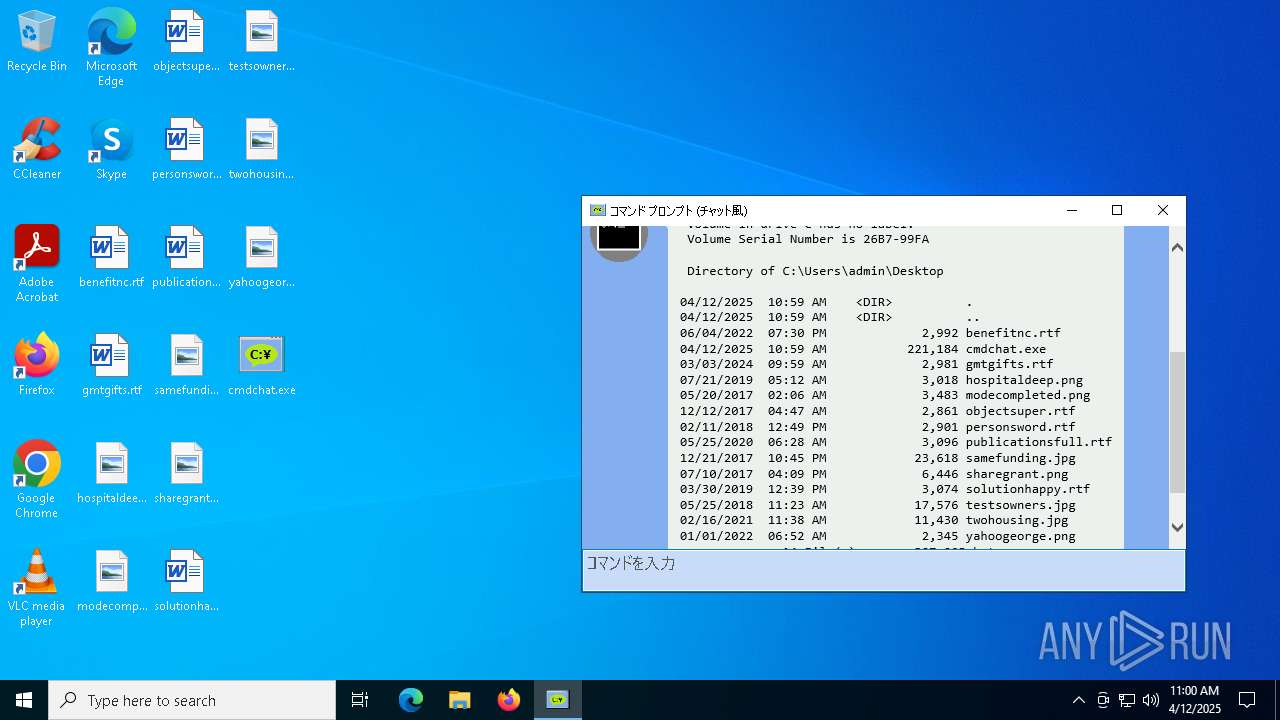1280x720 pixels.
Task: Click the chat window scroll up arrow
Action: [x=1177, y=247]
